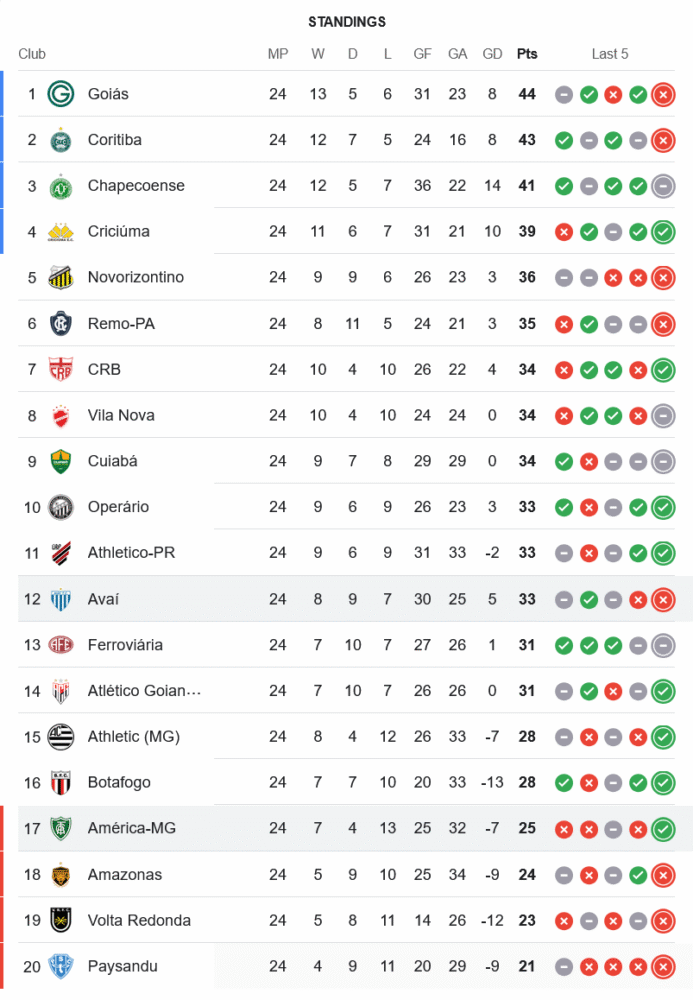The width and height of the screenshot is (693, 1000).
Task: Click the Coritiba club crest icon
Action: [x=61, y=140]
